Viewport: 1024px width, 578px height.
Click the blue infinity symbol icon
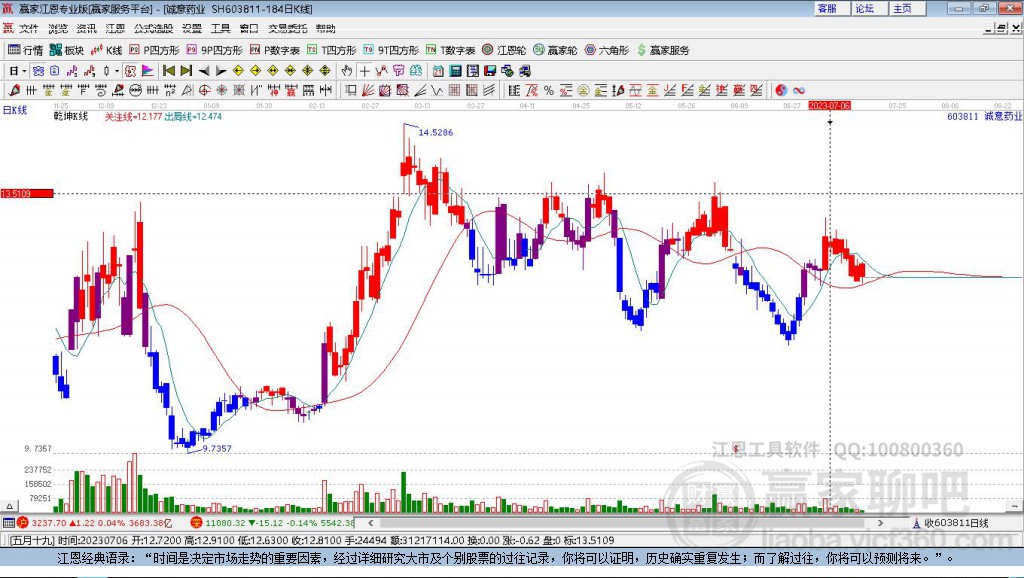click(799, 90)
